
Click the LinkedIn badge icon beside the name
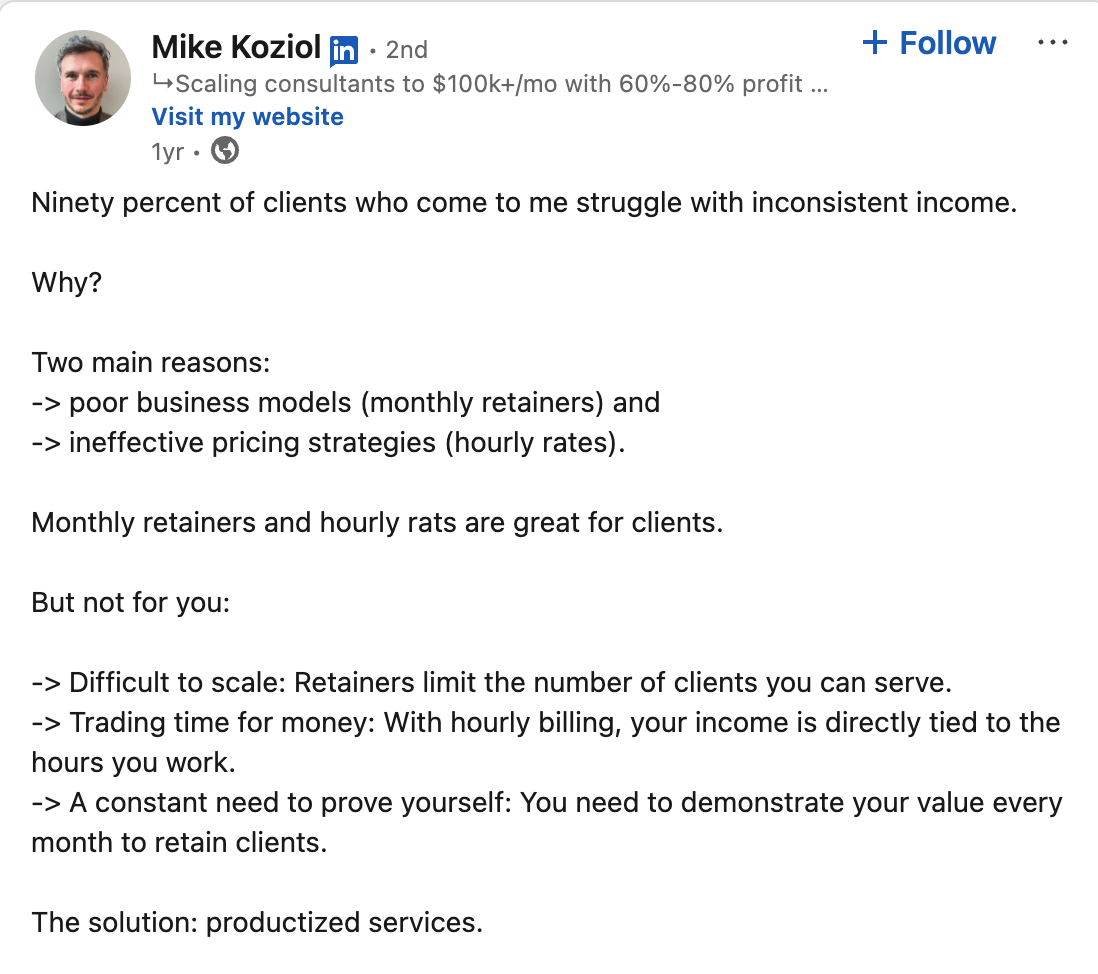(x=344, y=50)
